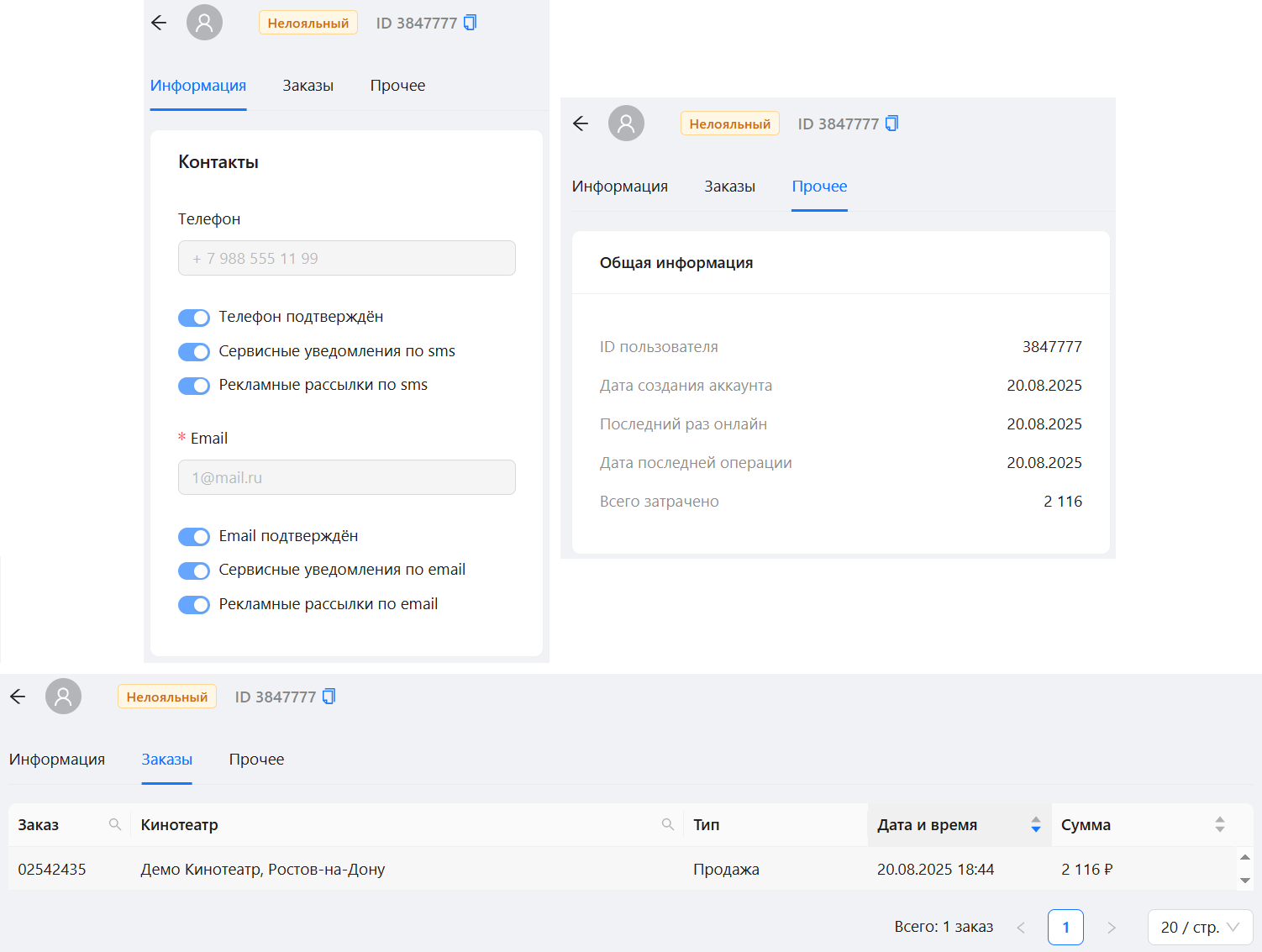
Task: Click page number 1 button
Action: pyautogui.click(x=1065, y=928)
